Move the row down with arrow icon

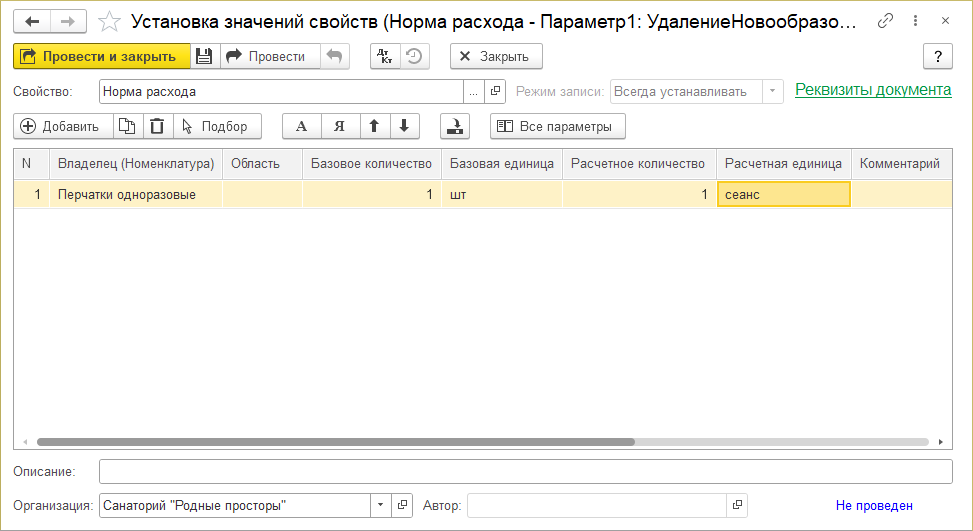pyautogui.click(x=403, y=126)
